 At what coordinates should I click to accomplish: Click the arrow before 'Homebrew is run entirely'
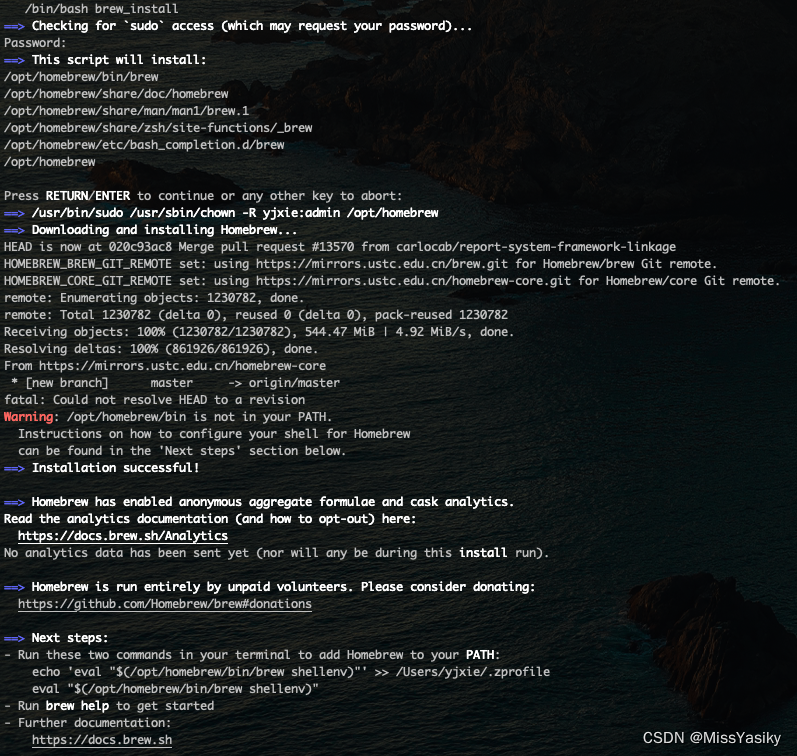point(14,587)
